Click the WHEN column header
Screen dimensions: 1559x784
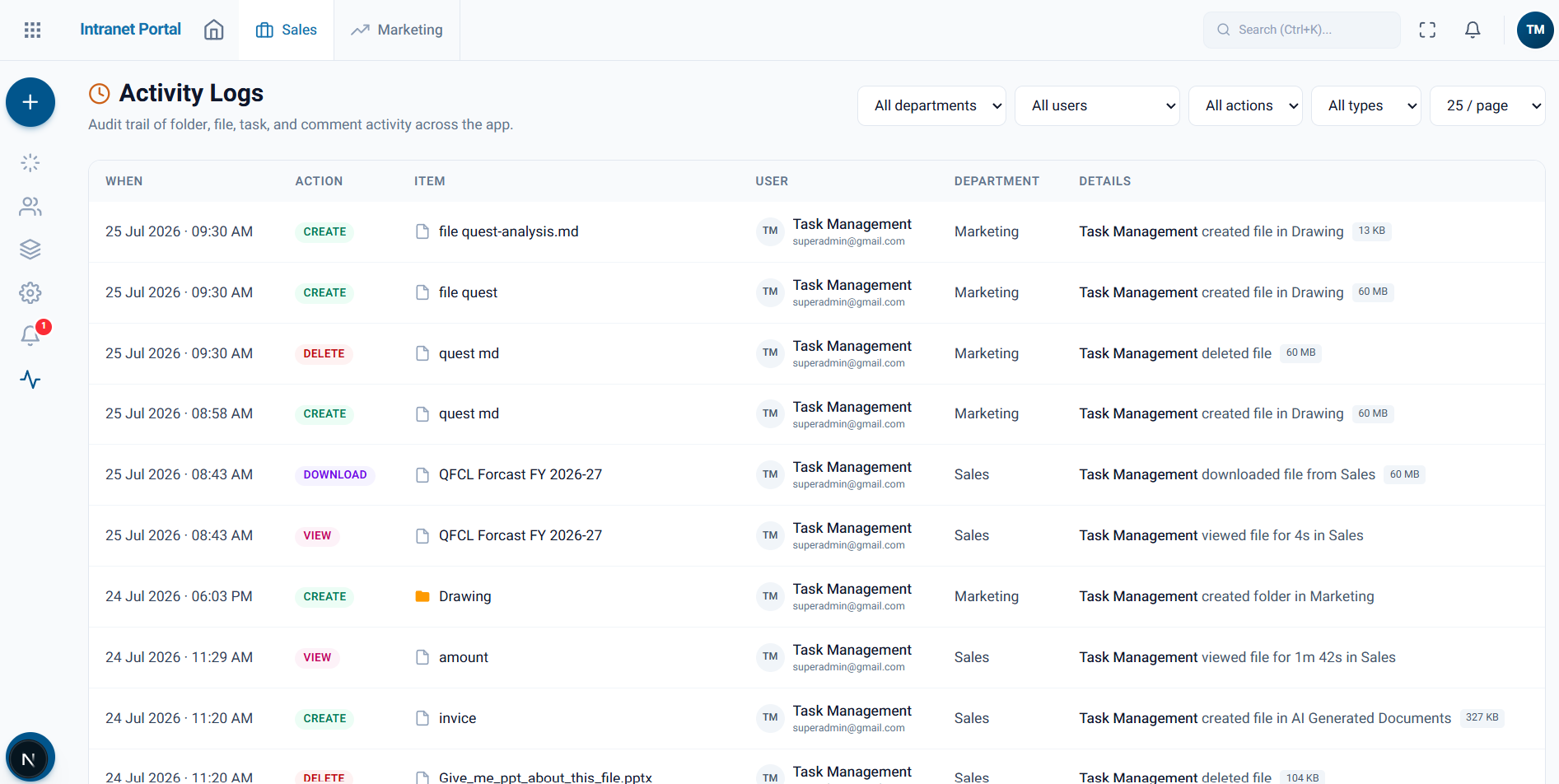[124, 181]
